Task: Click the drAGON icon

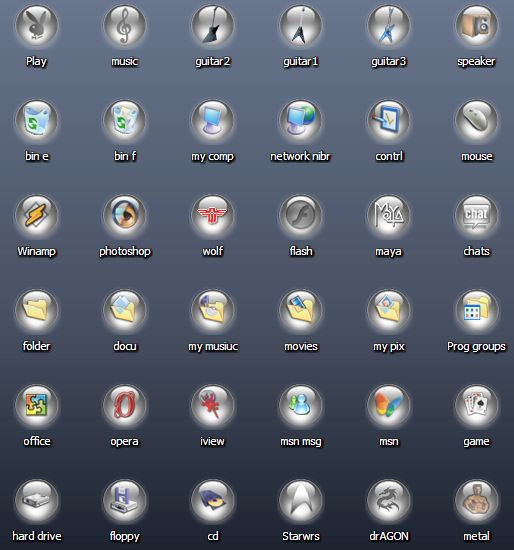Action: (389, 501)
